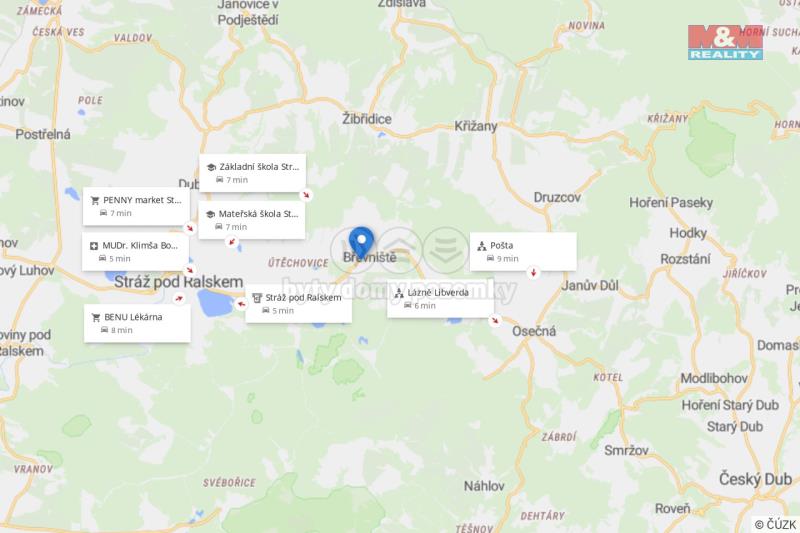Screen dimensions: 800x533
Task: Click the red arrow marker under Základní škola card
Action: pyautogui.click(x=306, y=195)
